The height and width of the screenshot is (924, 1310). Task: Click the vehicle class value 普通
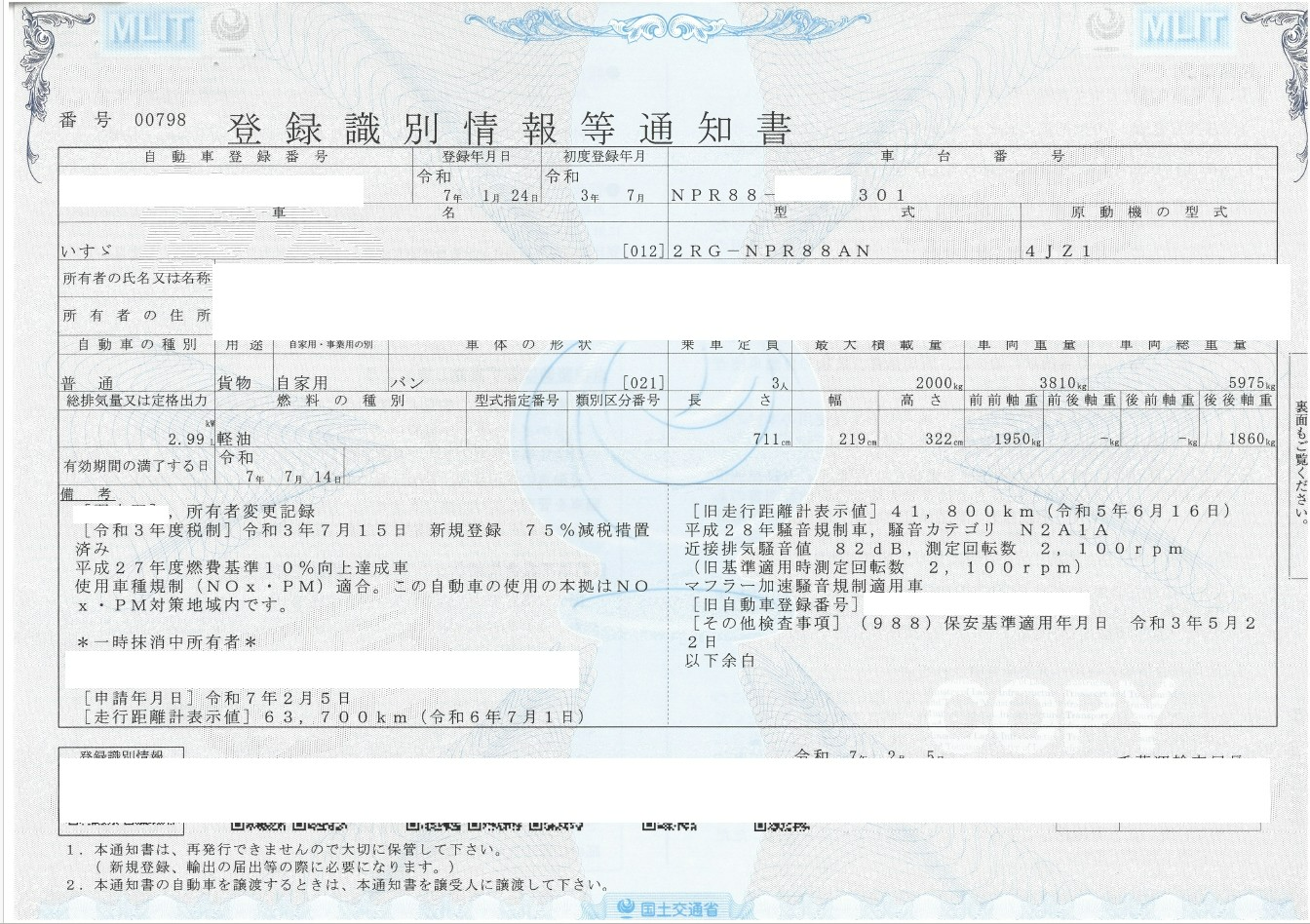point(88,384)
